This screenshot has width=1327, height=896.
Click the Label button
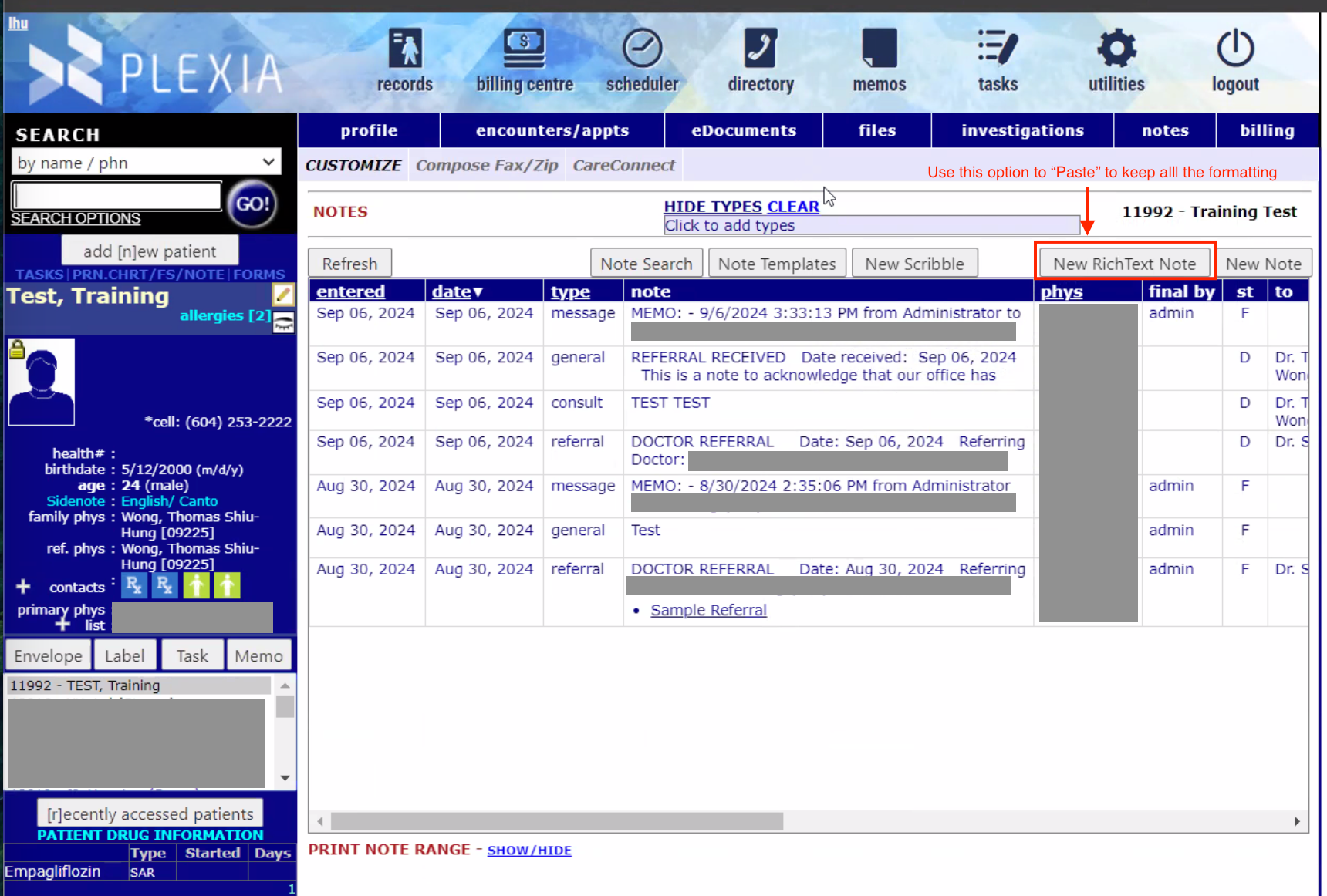click(x=124, y=655)
